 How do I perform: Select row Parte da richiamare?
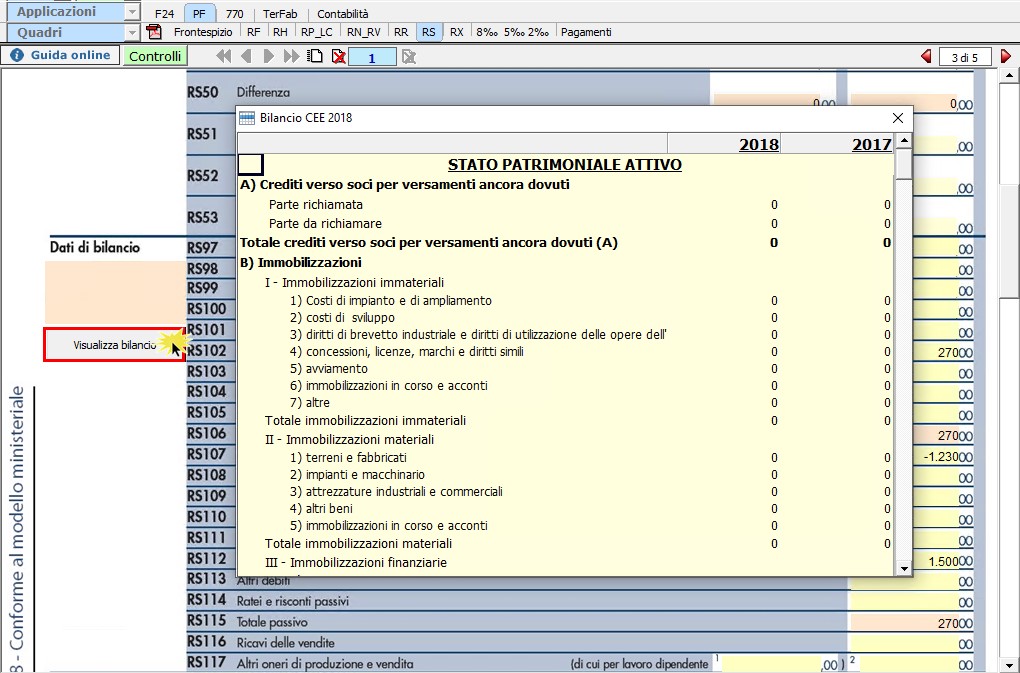[x=566, y=223]
